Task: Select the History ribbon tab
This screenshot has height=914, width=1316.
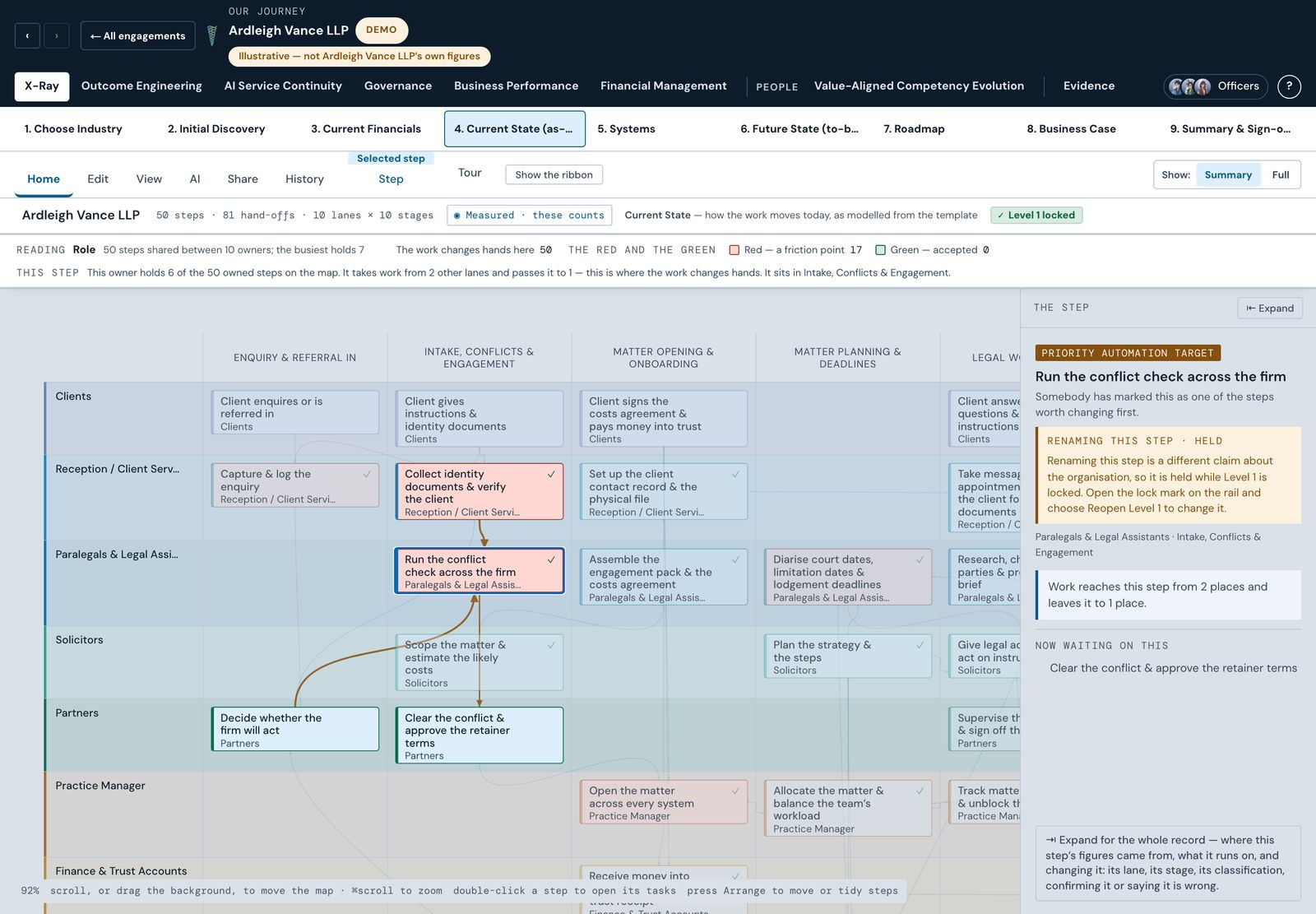Action: (304, 179)
